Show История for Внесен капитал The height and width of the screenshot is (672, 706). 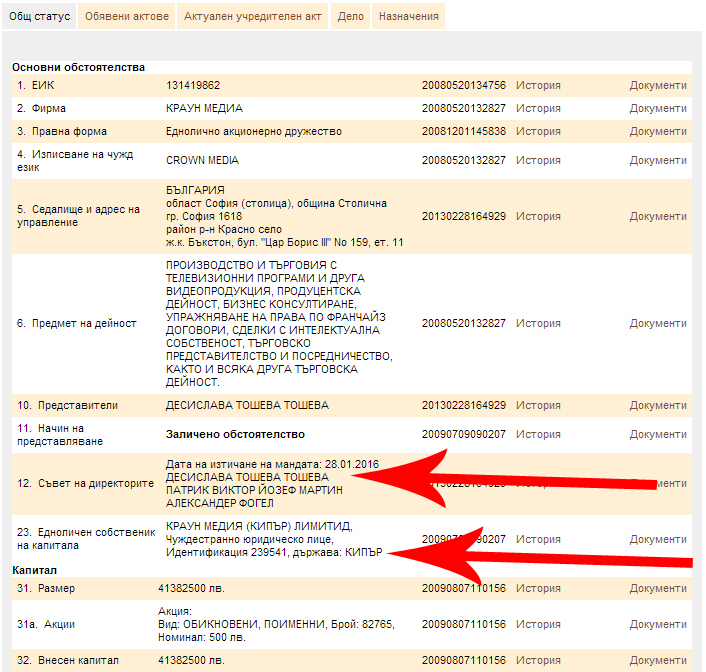(538, 660)
